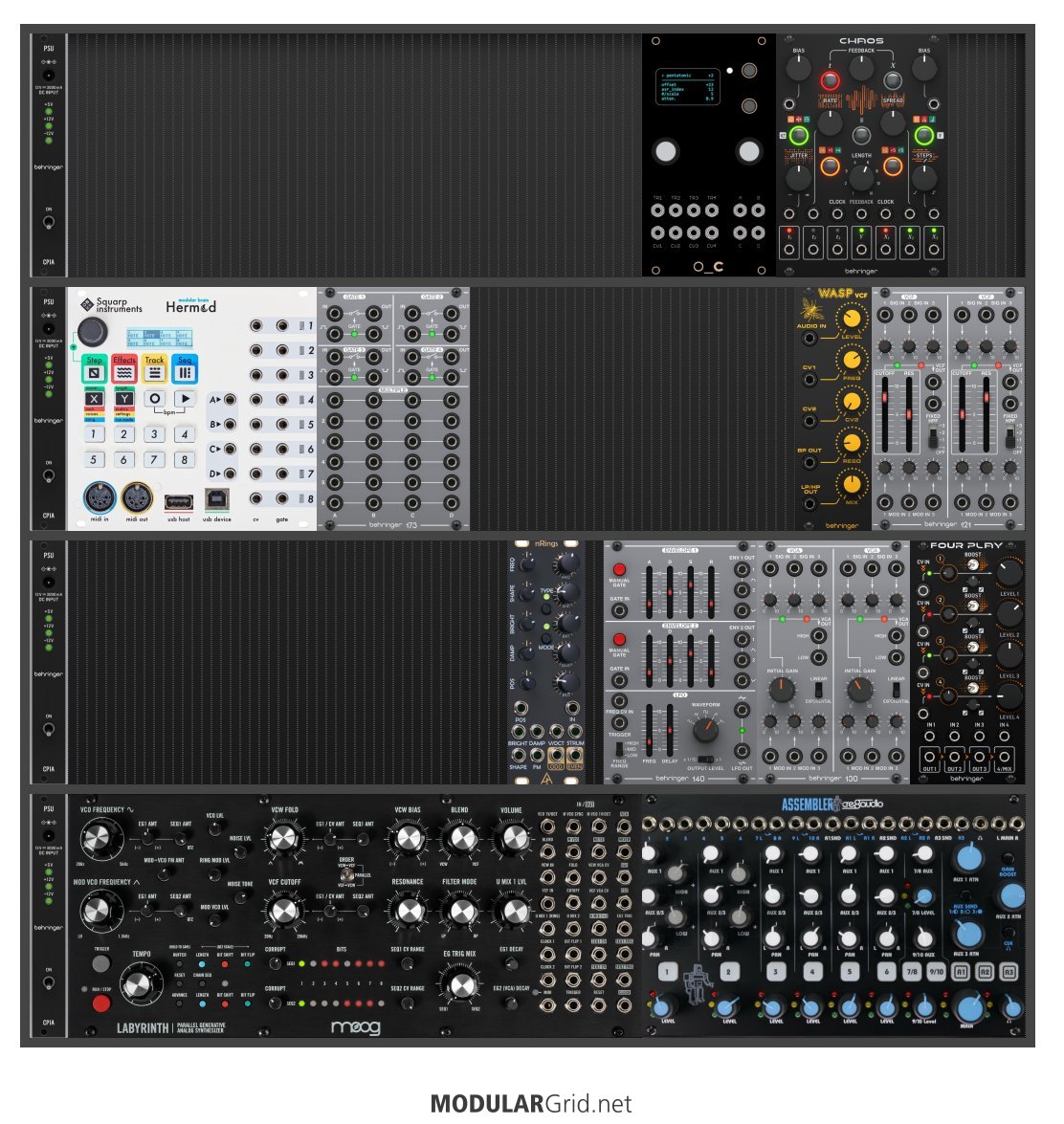Screen dimensions: 1064x1124
Task: Click the Behringer 140 LFO Waveform knob
Action: point(705,730)
